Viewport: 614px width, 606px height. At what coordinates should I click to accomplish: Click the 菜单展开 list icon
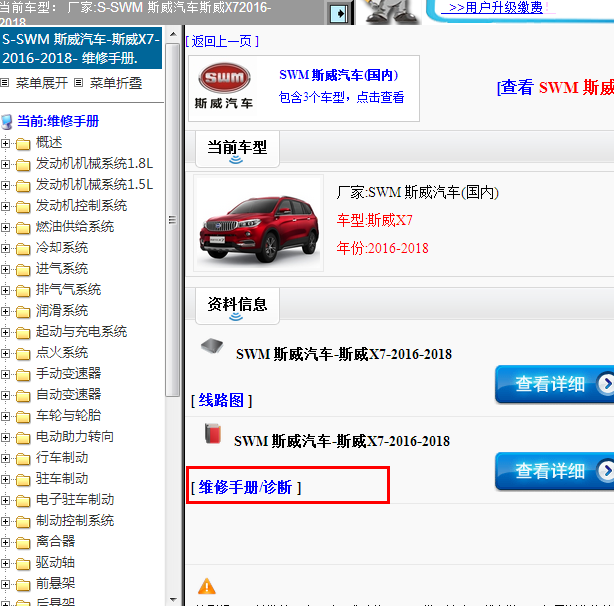pos(5,83)
